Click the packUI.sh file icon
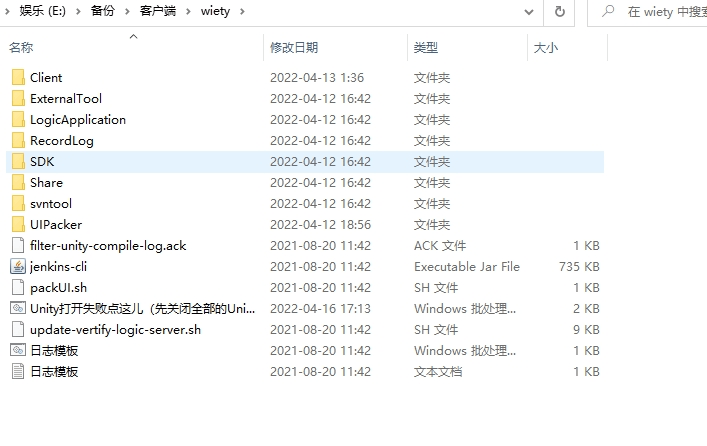 pos(18,287)
